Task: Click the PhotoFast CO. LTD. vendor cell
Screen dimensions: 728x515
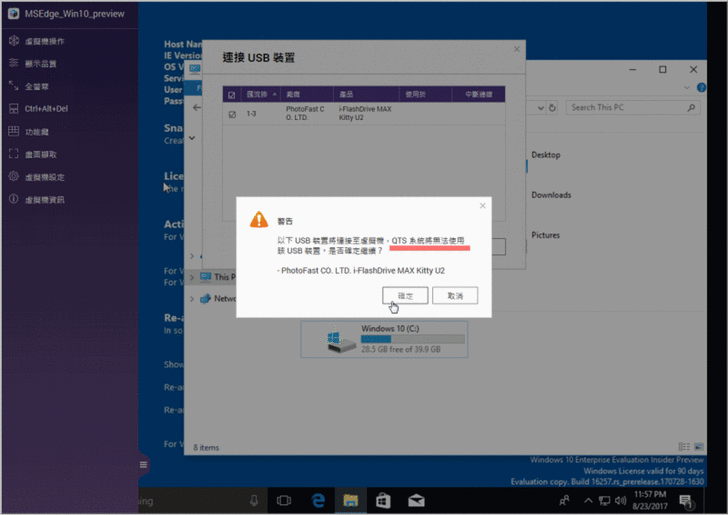Action: [x=305, y=113]
